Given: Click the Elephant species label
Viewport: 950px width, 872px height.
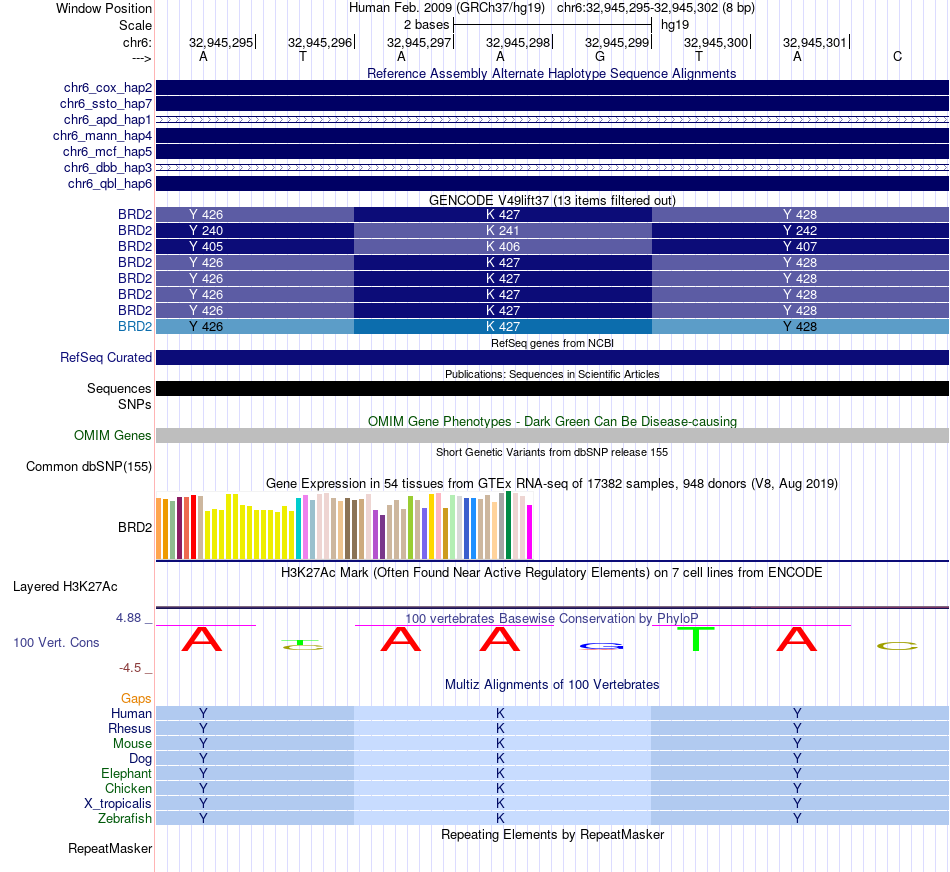Looking at the screenshot, I should click(127, 773).
